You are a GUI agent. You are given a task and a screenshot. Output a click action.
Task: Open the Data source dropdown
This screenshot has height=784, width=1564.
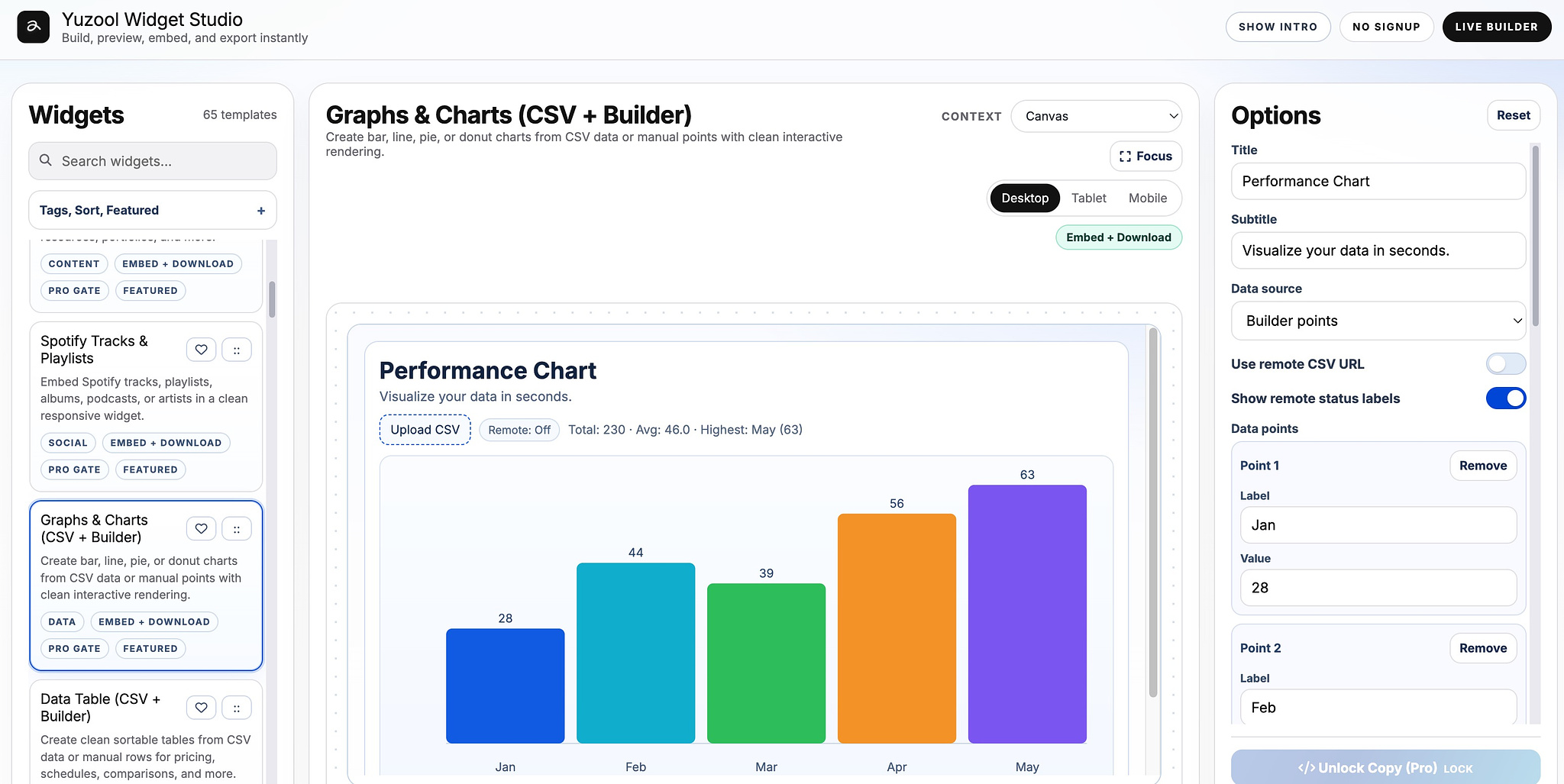tap(1378, 321)
